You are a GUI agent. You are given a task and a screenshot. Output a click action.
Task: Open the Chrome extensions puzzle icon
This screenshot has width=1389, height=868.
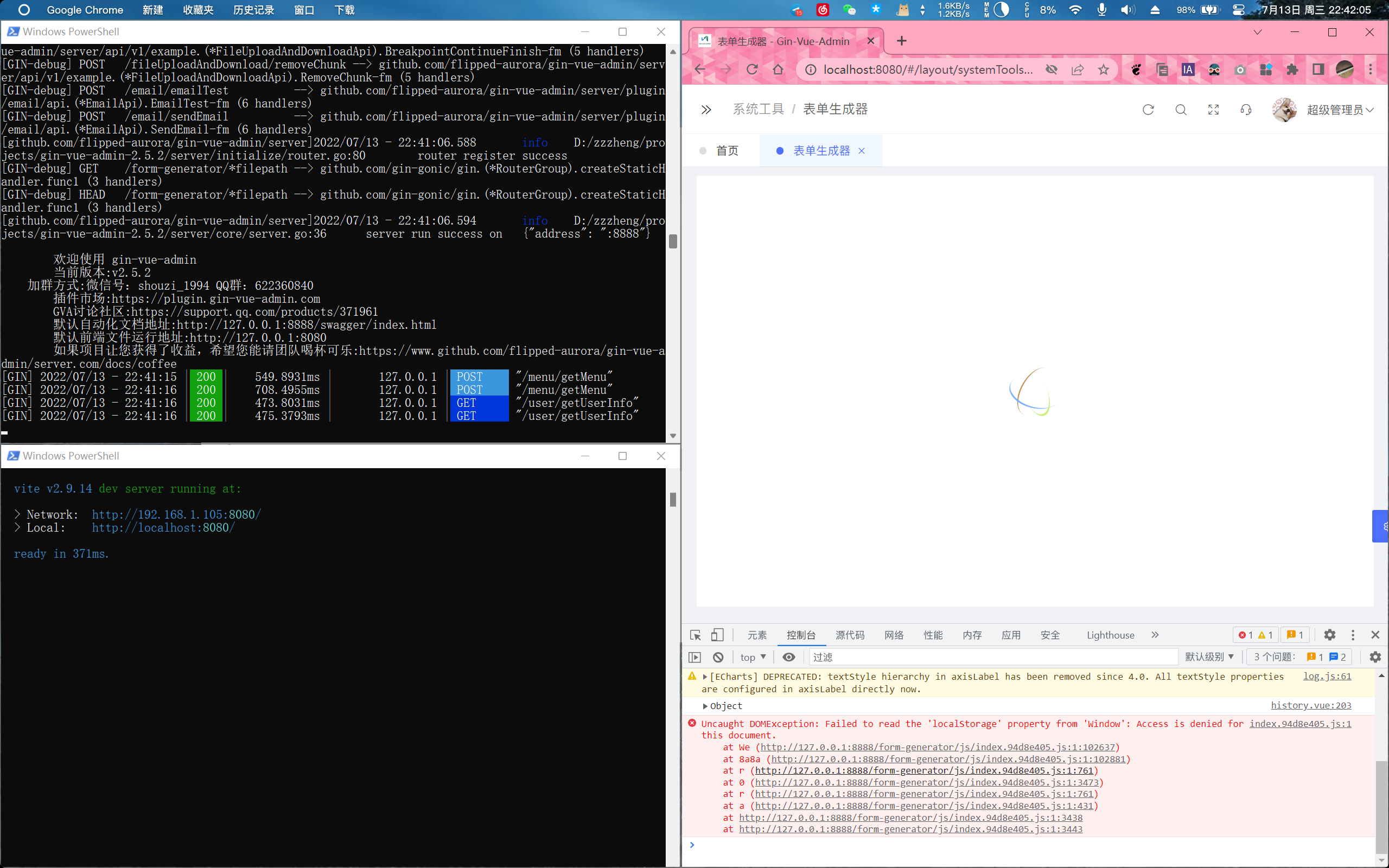click(x=1292, y=69)
